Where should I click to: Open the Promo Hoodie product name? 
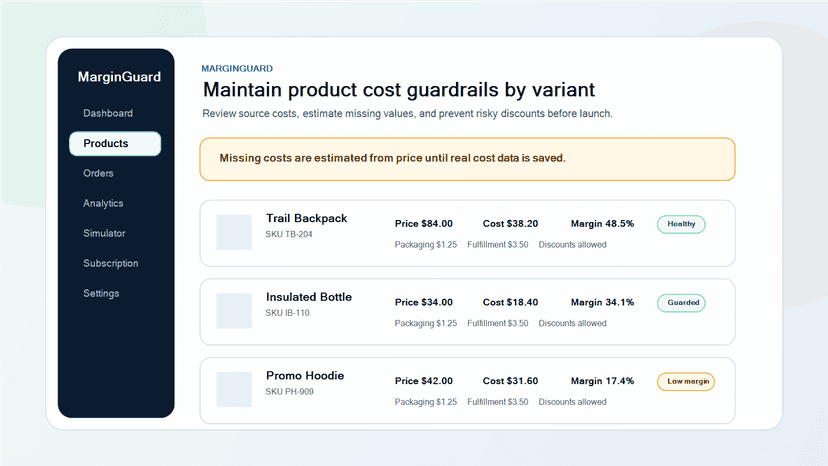[305, 376]
